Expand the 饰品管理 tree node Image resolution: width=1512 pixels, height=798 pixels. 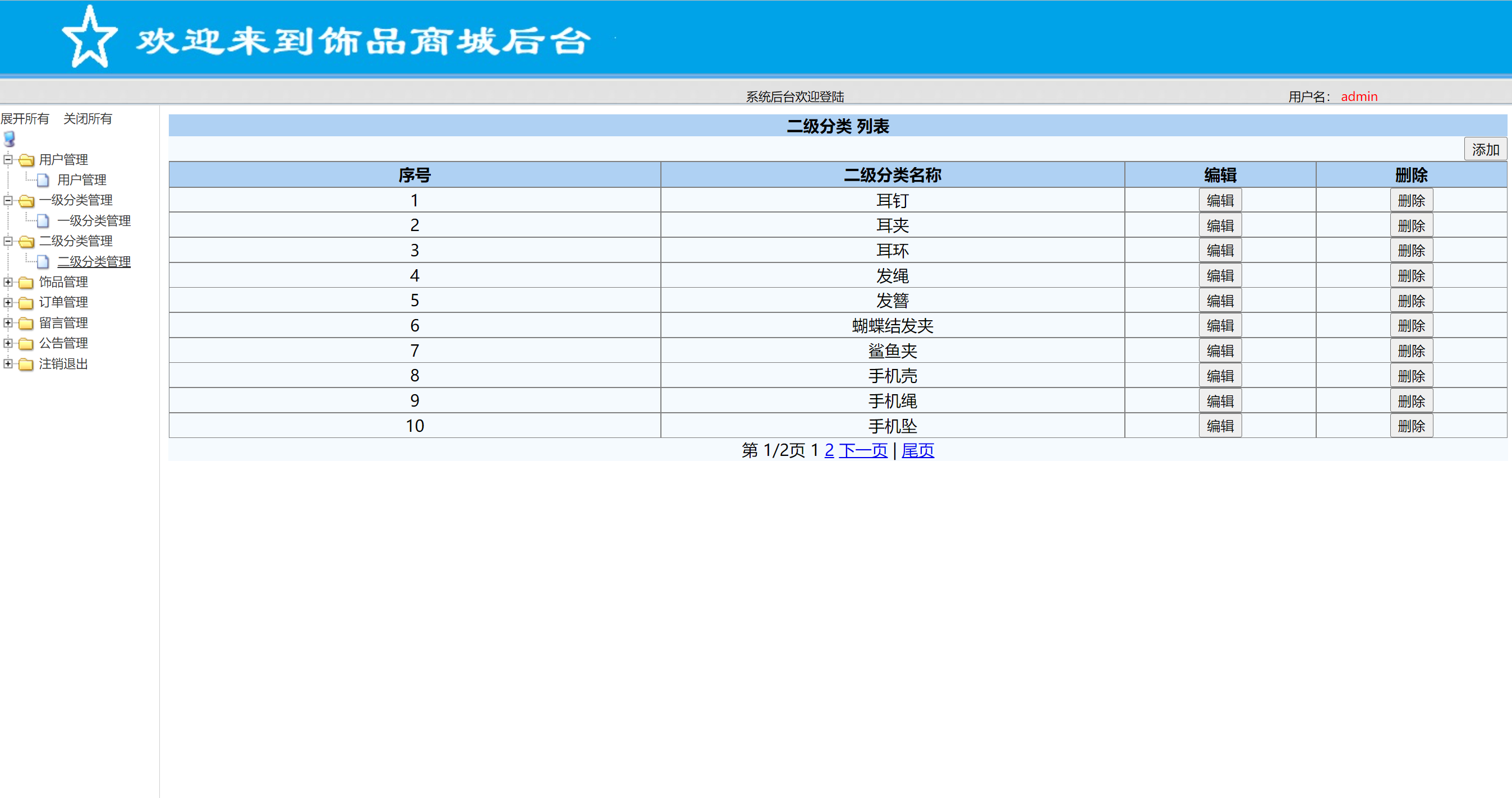(x=7, y=282)
